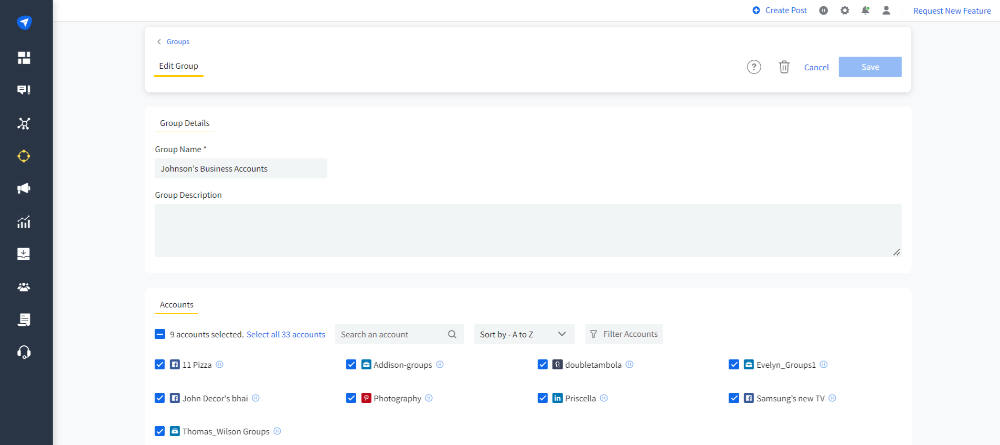Uncheck the Photography account checkbox
Image resolution: width=1000 pixels, height=445 pixels.
coord(351,398)
